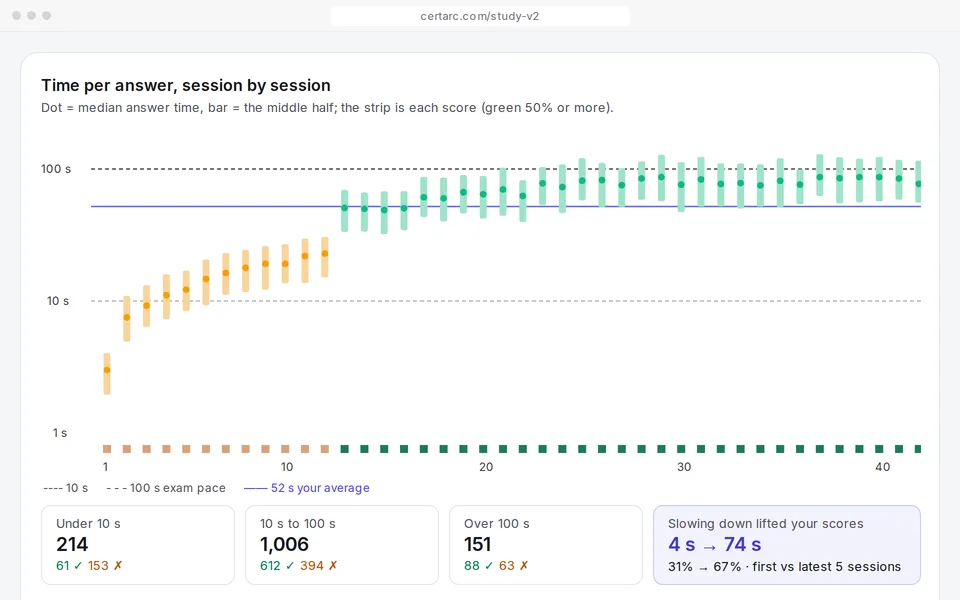Viewport: 960px width, 600px height.
Task: Click the "4 s → 74 s" highlight value
Action: point(714,544)
